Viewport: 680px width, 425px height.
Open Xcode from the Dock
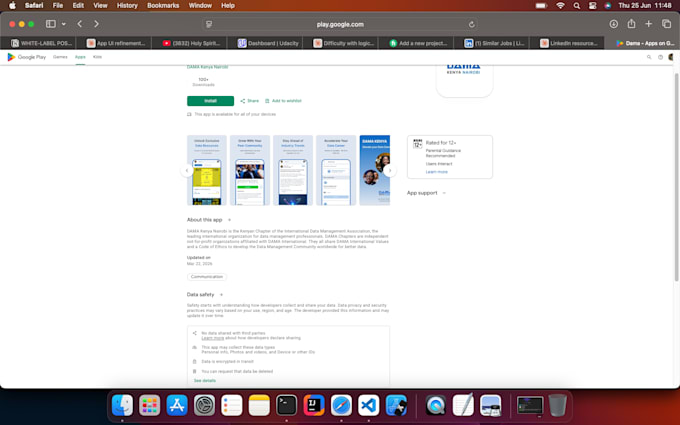(x=396, y=405)
